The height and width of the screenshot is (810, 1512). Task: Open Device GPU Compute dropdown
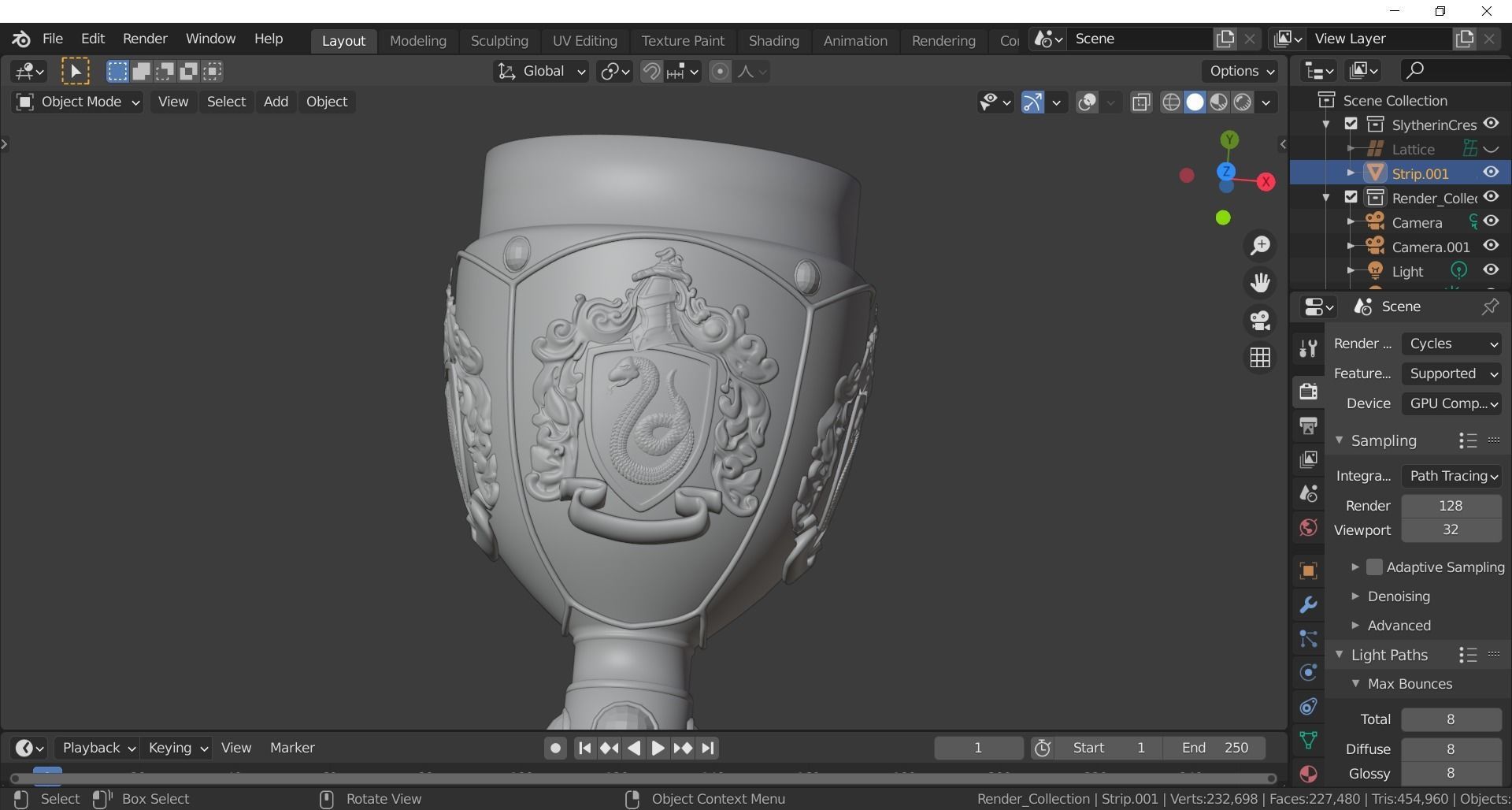point(1451,404)
